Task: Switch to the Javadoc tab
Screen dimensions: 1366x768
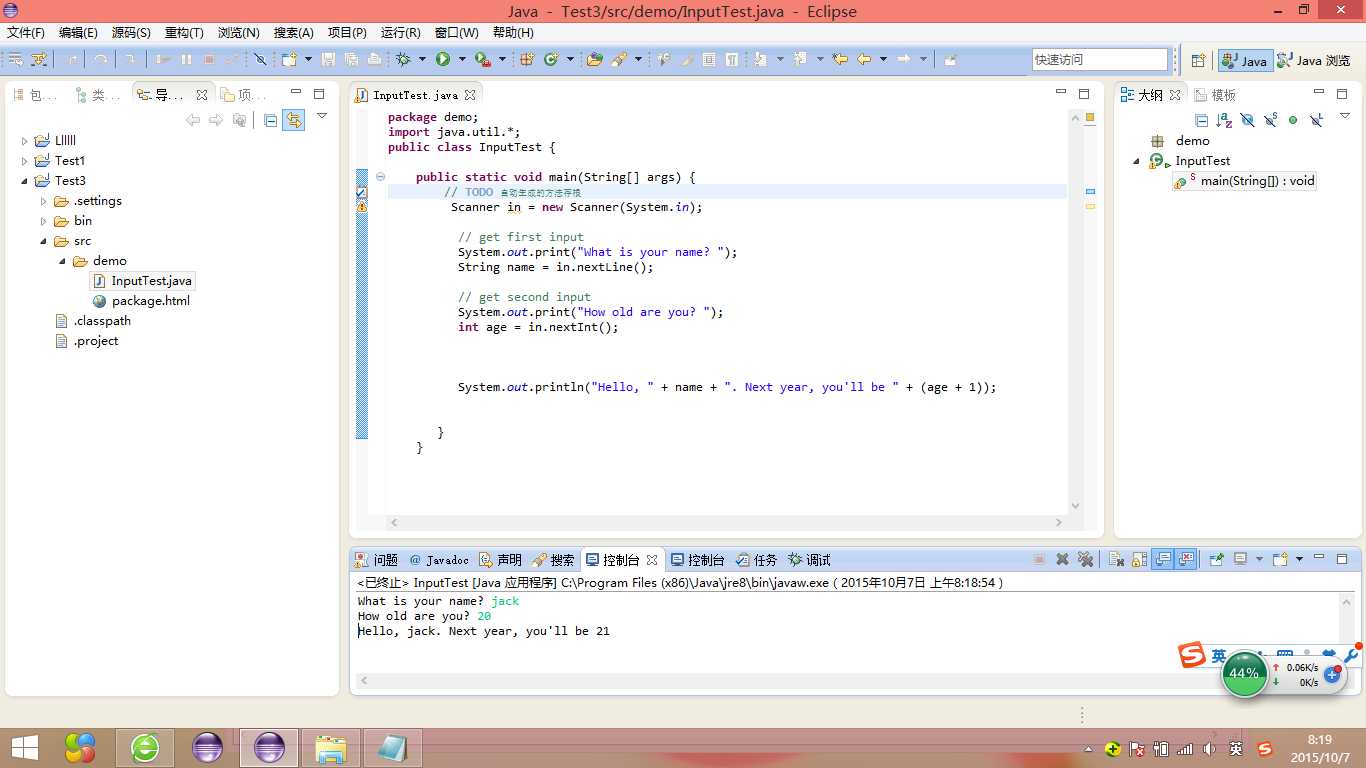Action: click(438, 560)
